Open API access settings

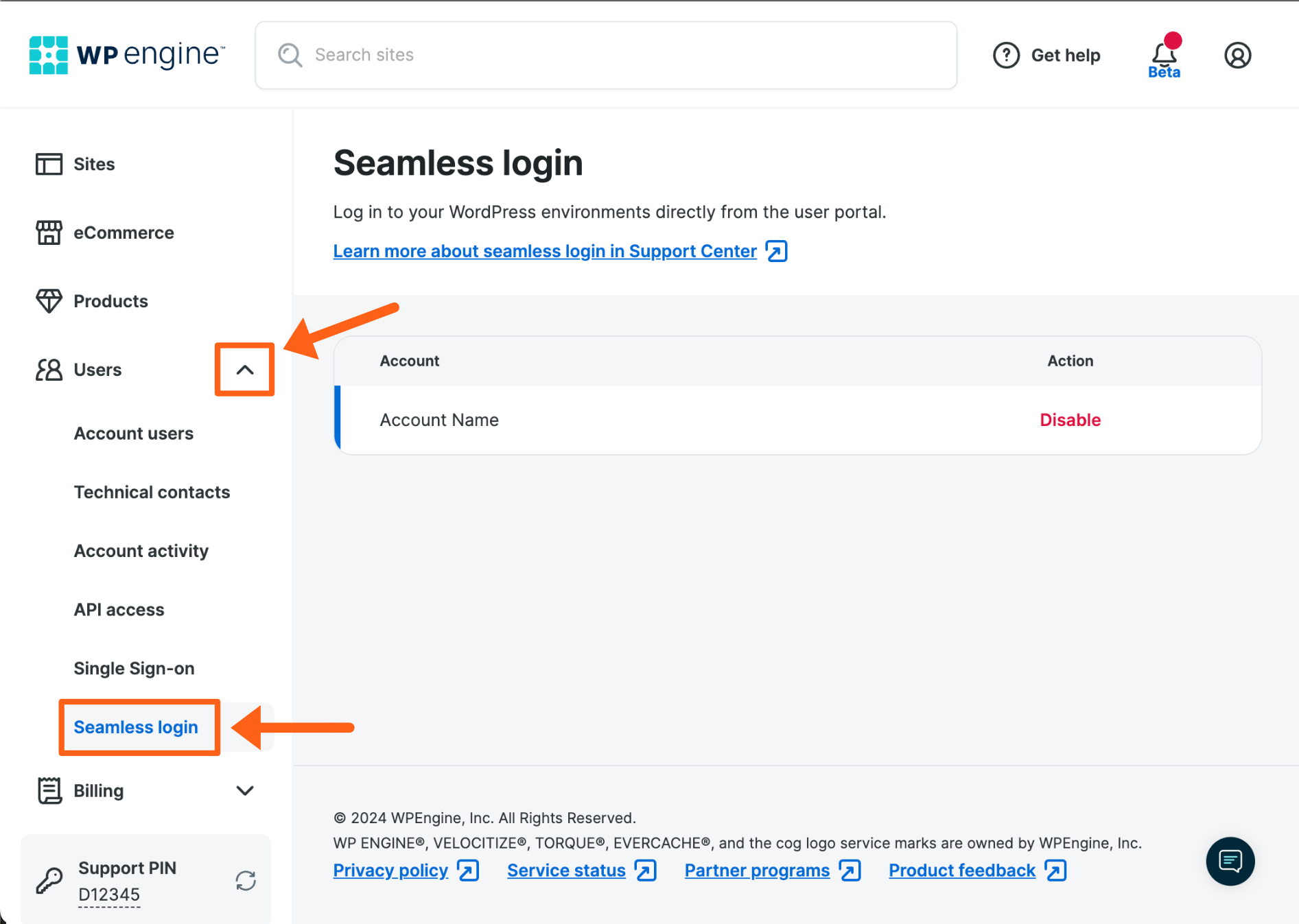(x=119, y=609)
